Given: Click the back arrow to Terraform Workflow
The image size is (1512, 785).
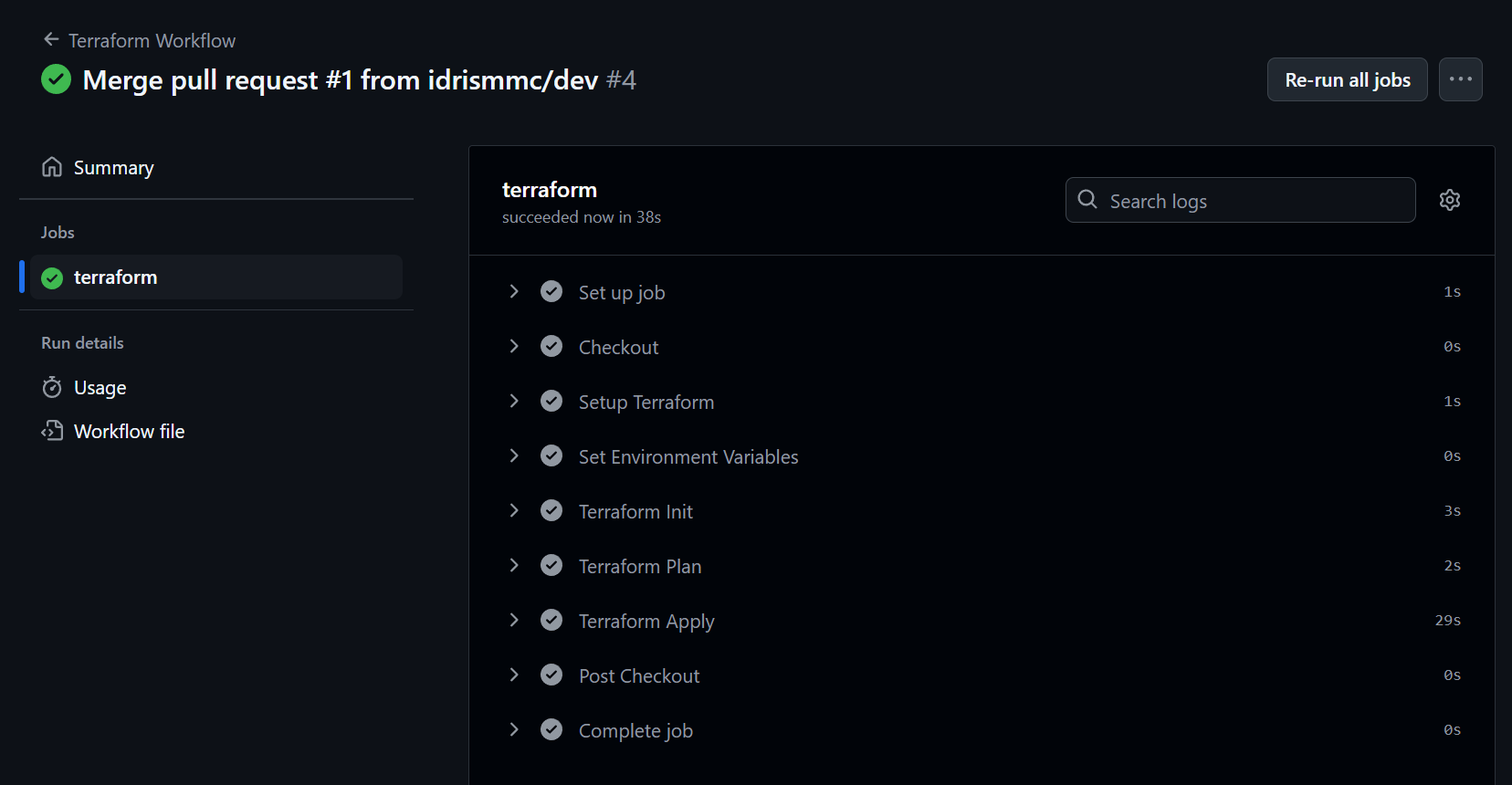Looking at the screenshot, I should coord(51,39).
